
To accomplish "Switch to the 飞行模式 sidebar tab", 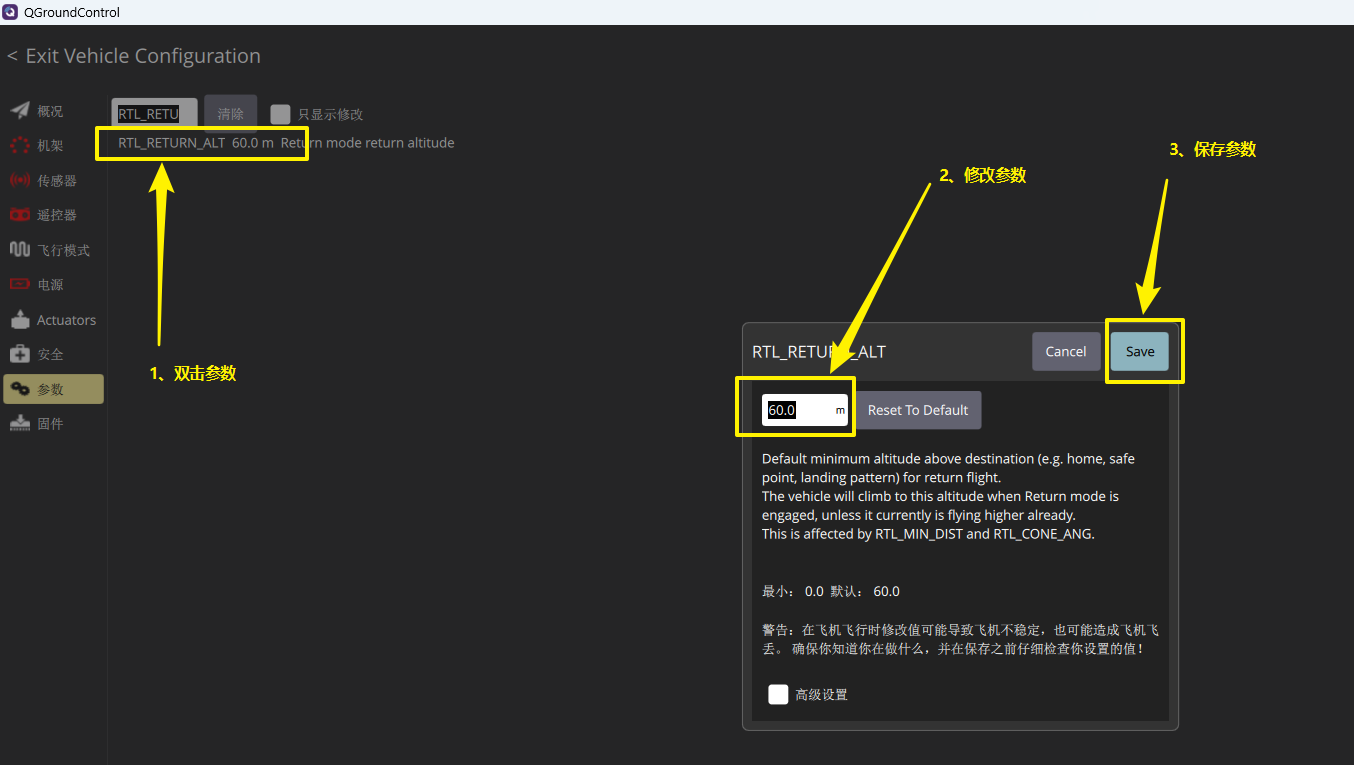I will 53,250.
